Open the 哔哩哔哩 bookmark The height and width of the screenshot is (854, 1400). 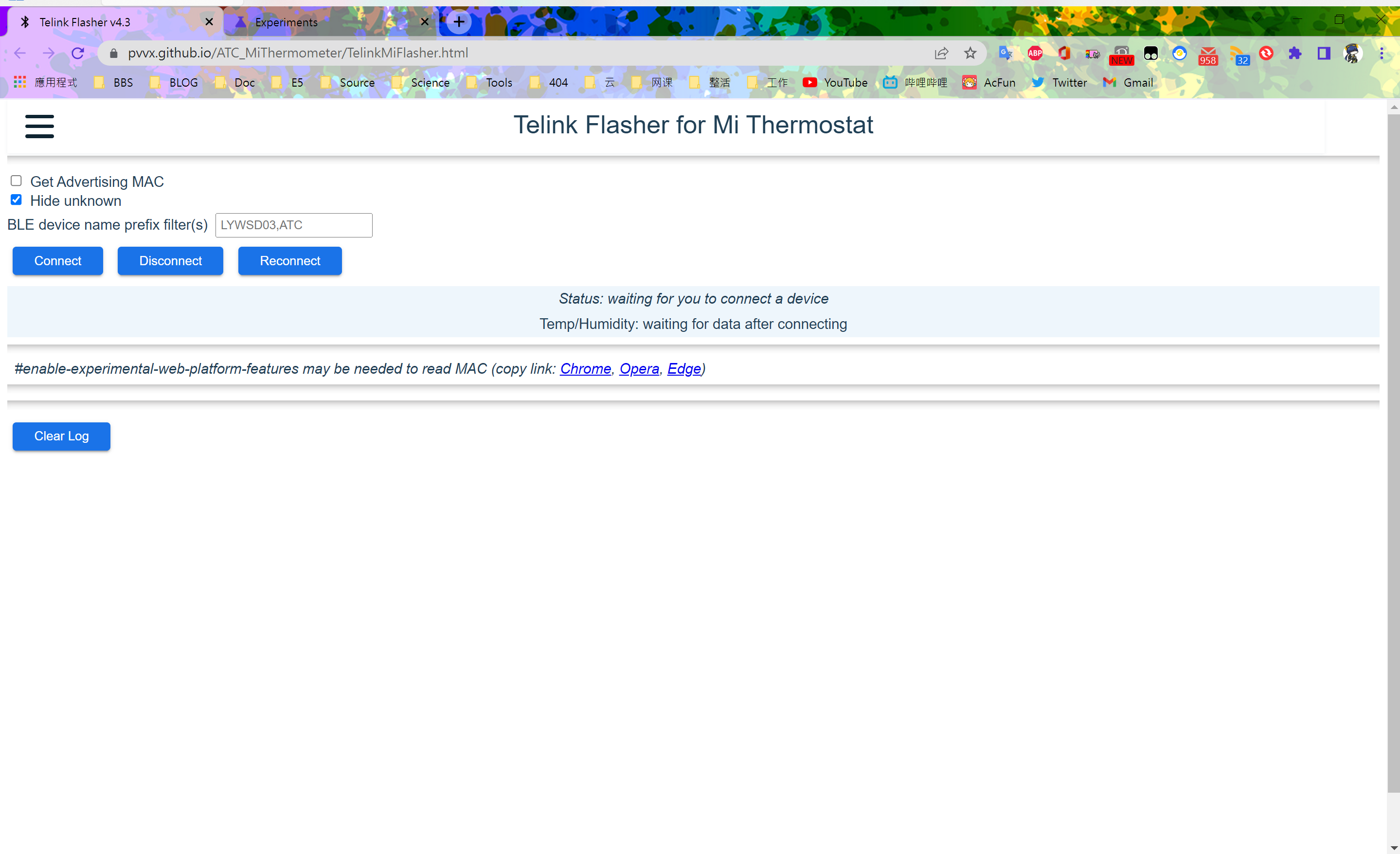[915, 82]
